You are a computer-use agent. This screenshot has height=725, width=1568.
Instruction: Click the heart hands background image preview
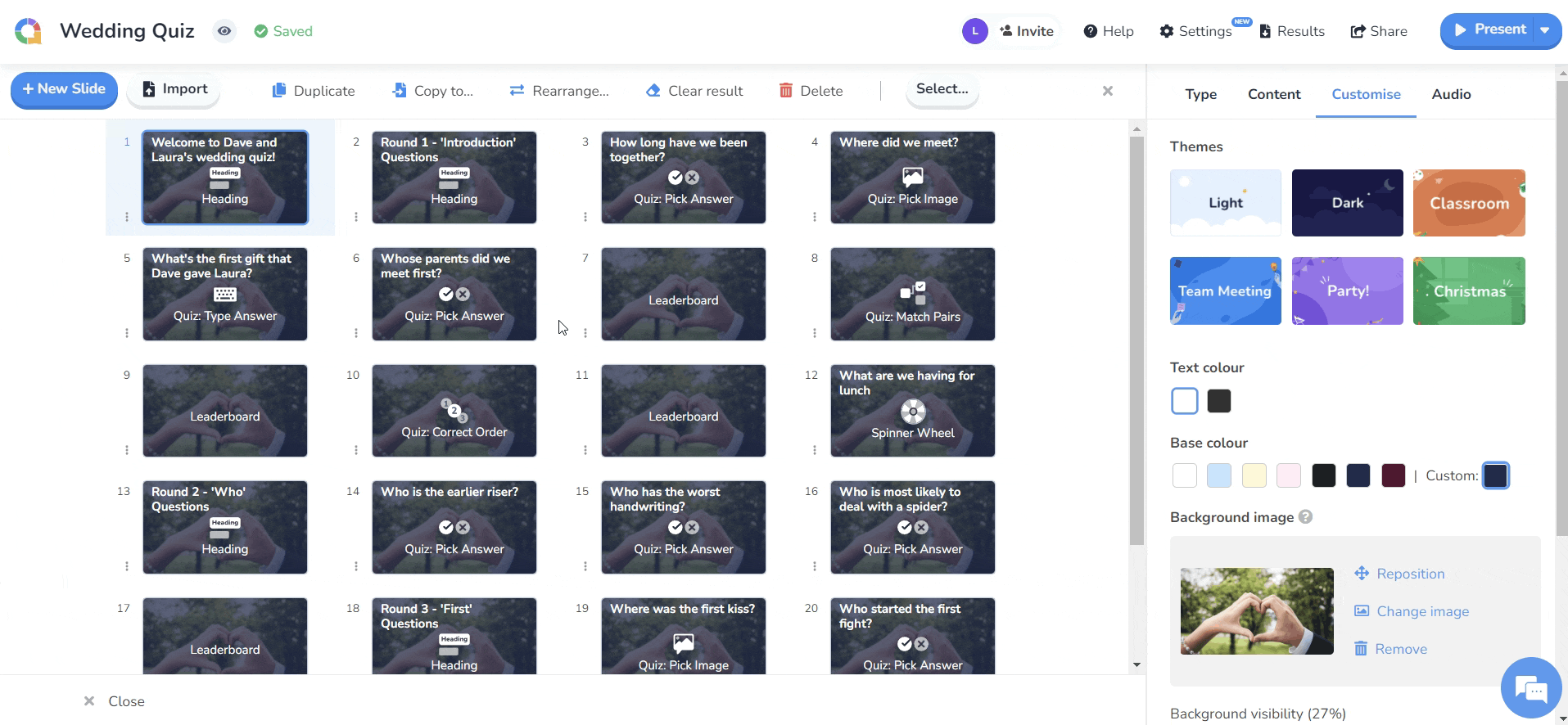point(1257,611)
